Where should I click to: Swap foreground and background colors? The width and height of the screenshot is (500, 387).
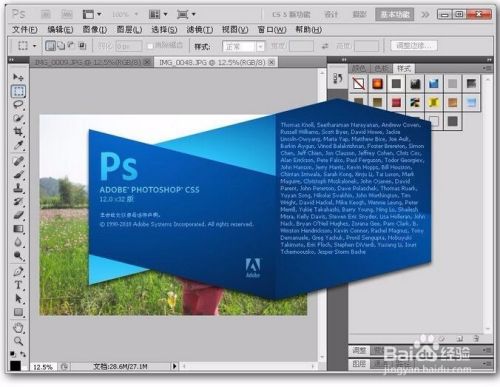pyautogui.click(x=23, y=354)
